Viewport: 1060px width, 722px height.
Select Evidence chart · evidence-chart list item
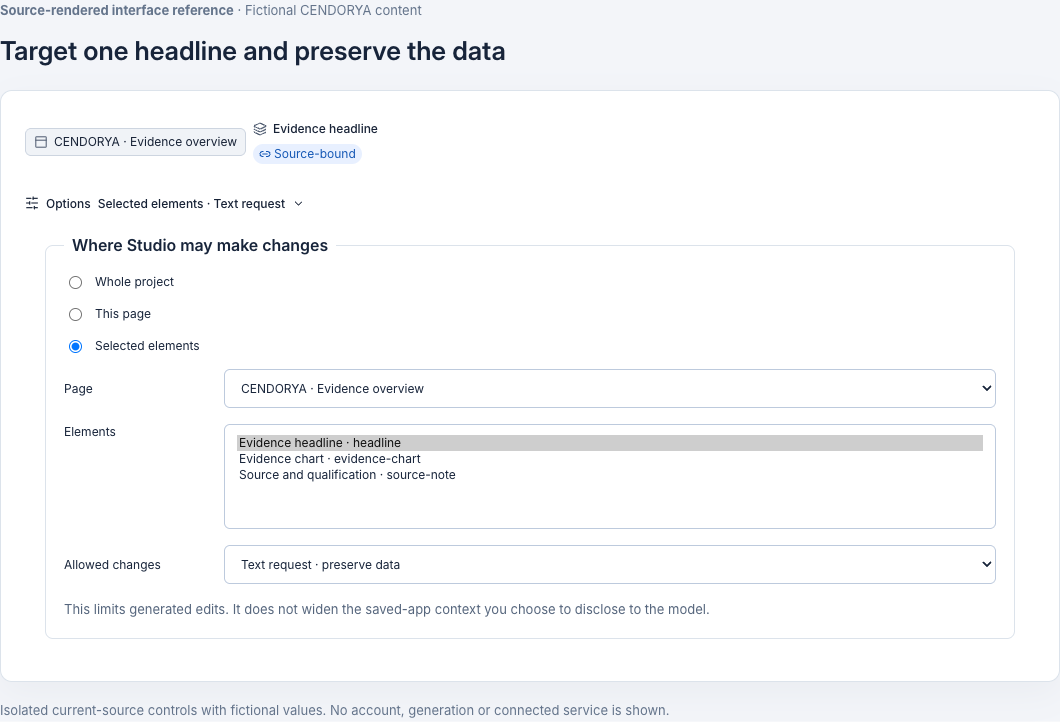[x=610, y=459]
